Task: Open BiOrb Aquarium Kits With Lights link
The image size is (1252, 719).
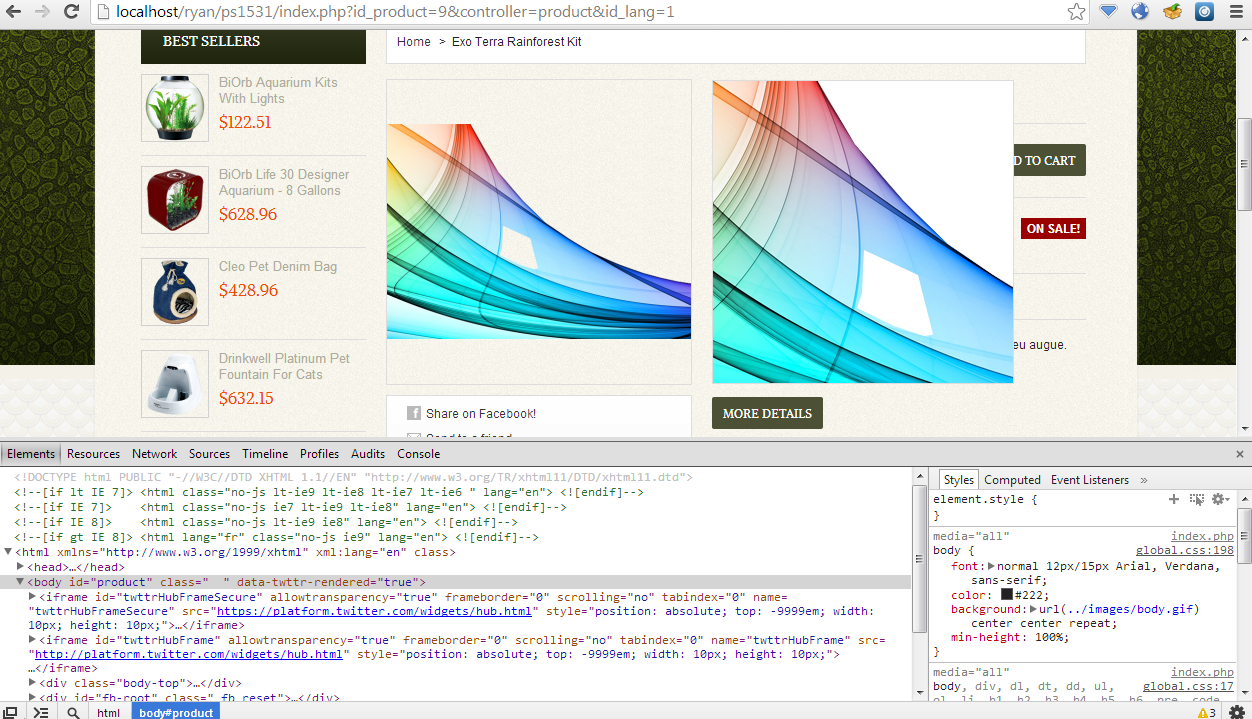Action: coord(278,90)
